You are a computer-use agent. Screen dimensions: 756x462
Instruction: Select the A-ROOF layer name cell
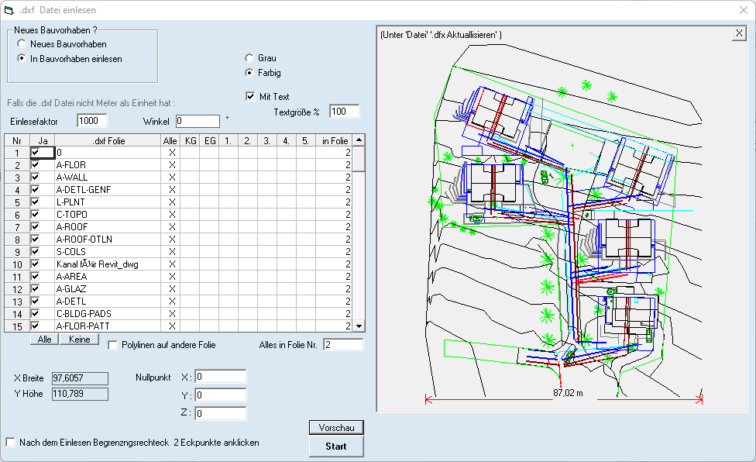pyautogui.click(x=108, y=227)
